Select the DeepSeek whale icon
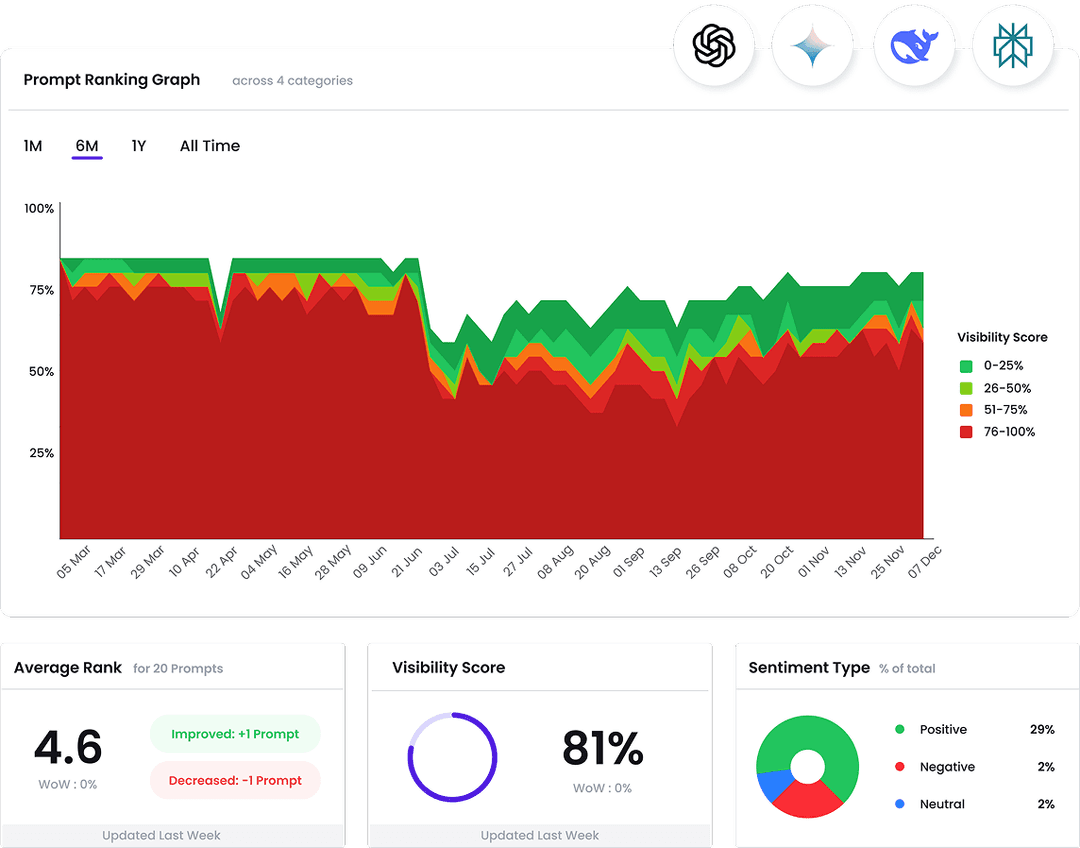Screen dimensions: 1080x848 click(915, 44)
